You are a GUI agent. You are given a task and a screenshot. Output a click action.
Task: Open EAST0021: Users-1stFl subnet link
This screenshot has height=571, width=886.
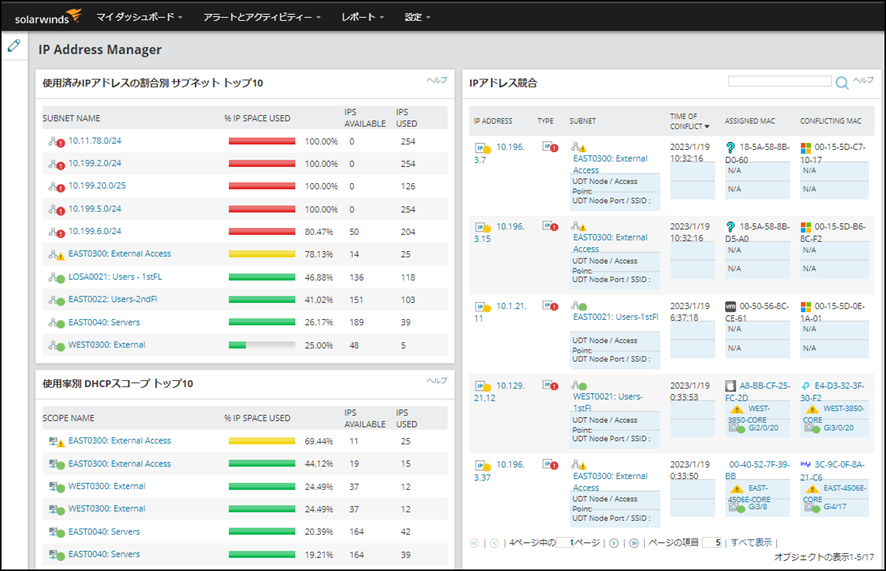click(x=616, y=317)
